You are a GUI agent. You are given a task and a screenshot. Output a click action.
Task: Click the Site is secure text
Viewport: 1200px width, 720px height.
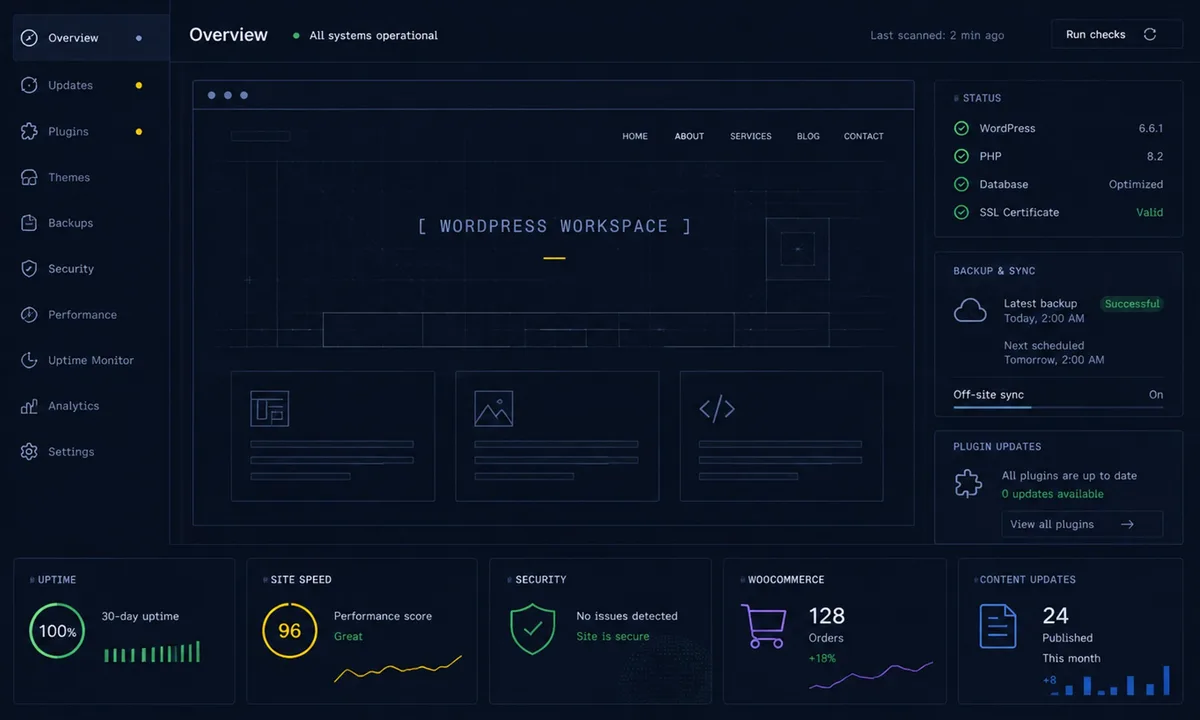[x=613, y=636]
